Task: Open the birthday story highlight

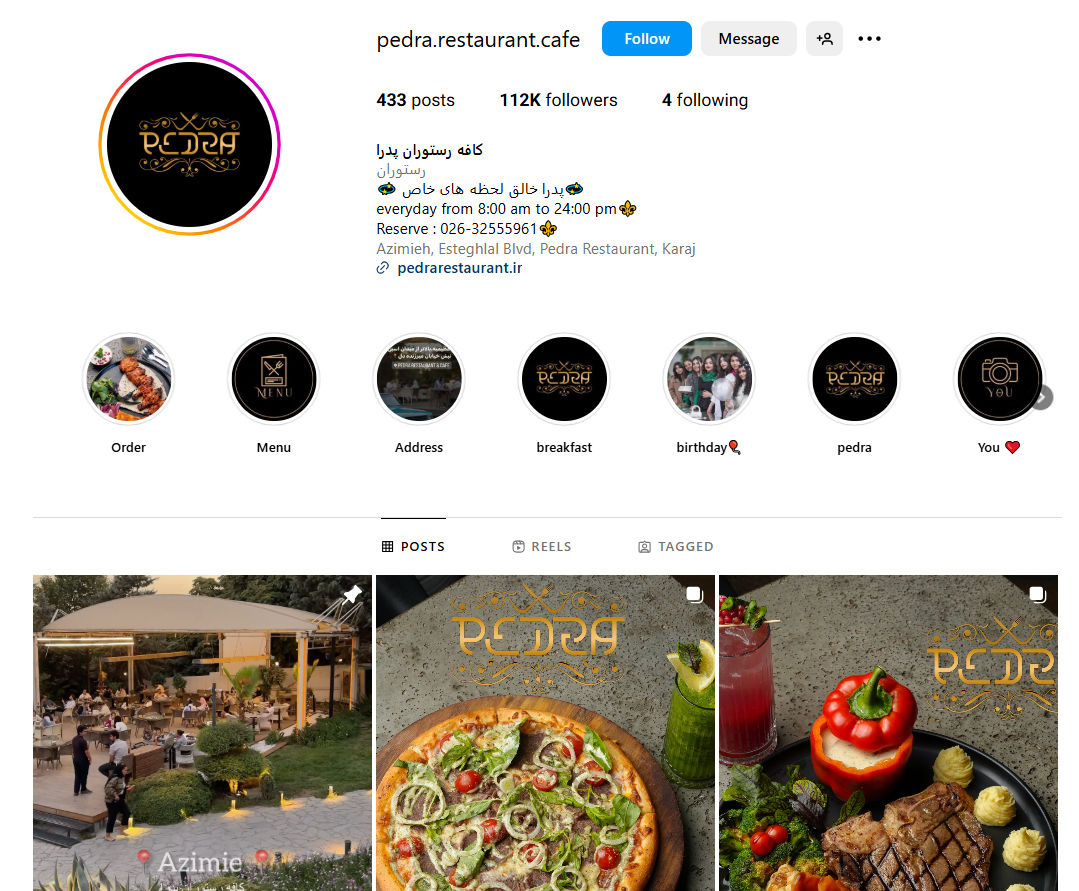Action: (x=709, y=379)
